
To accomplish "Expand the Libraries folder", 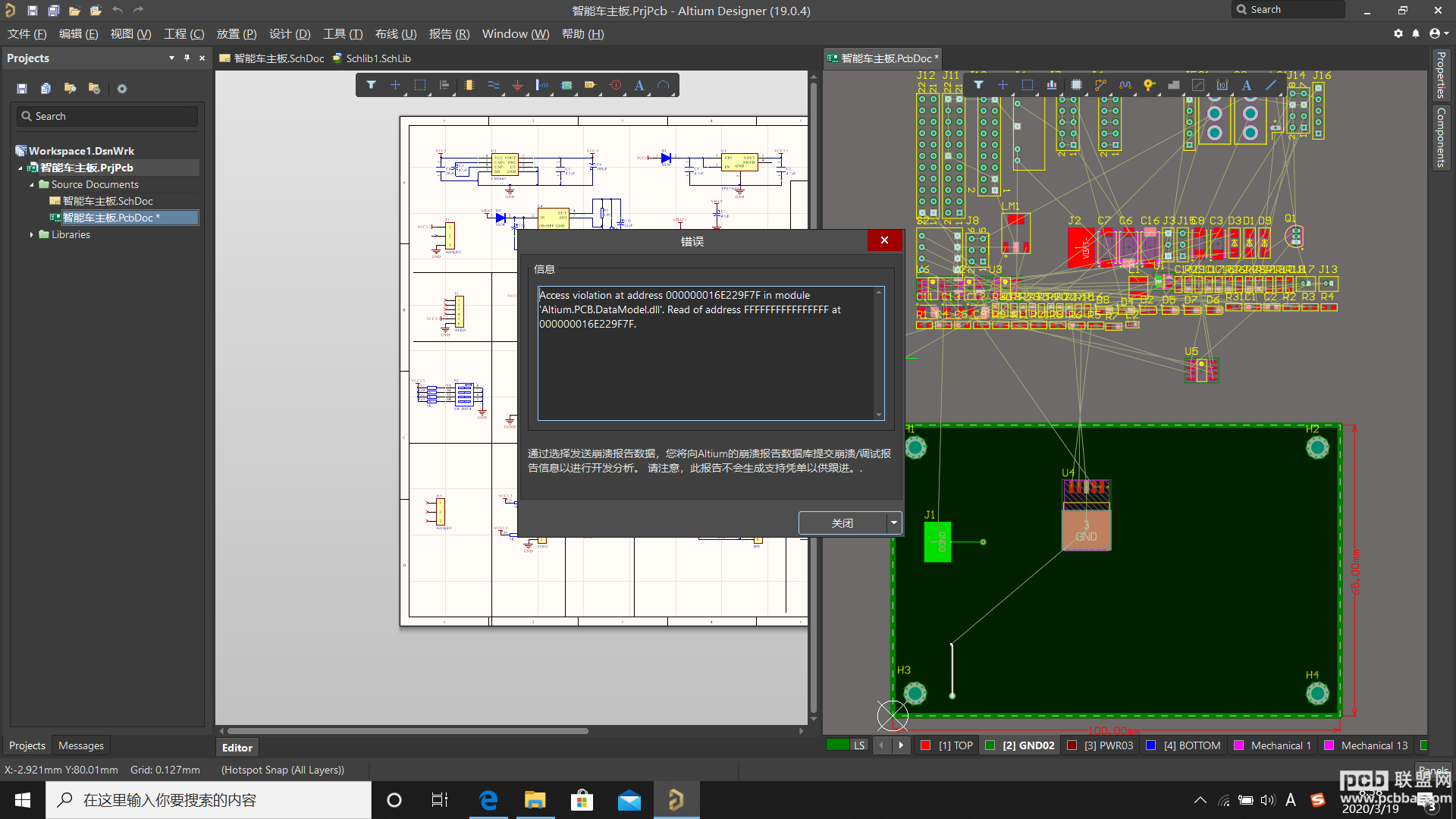I will [32, 234].
